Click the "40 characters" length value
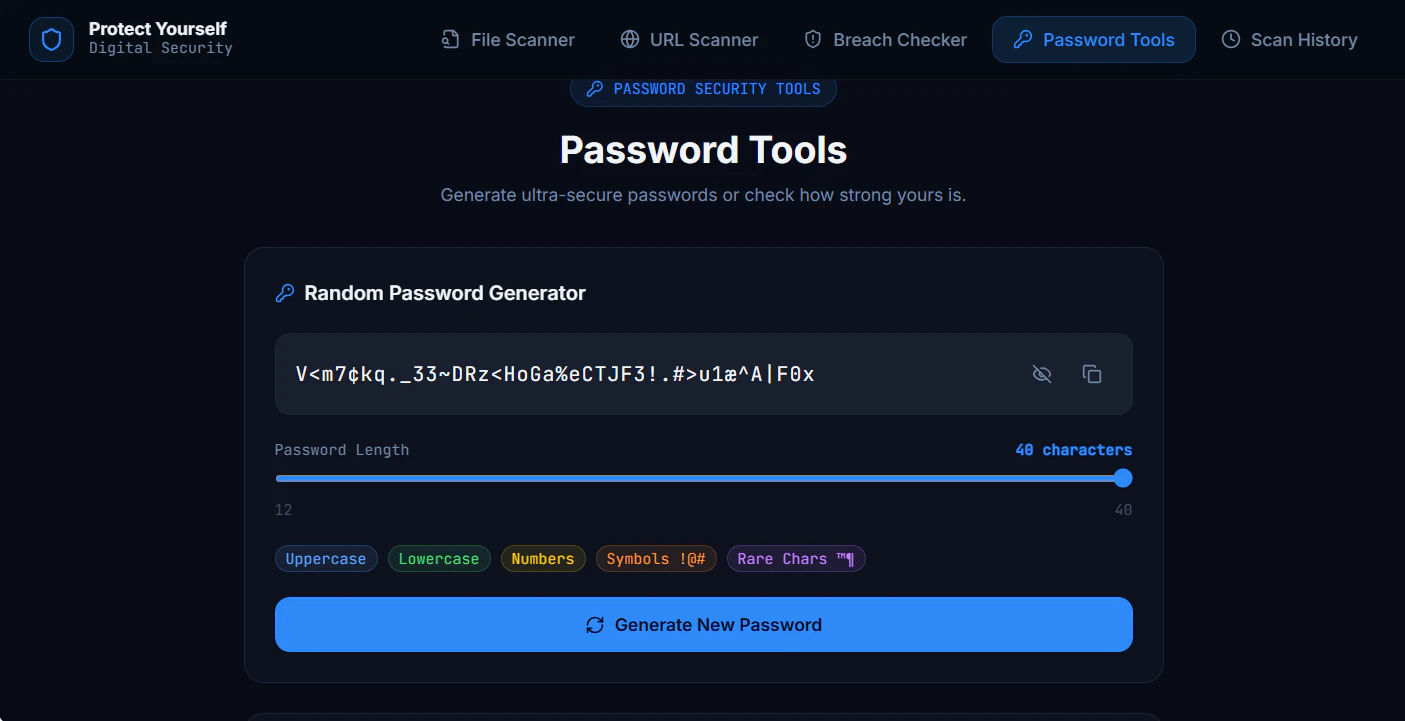This screenshot has height=721, width=1405. tap(1074, 450)
